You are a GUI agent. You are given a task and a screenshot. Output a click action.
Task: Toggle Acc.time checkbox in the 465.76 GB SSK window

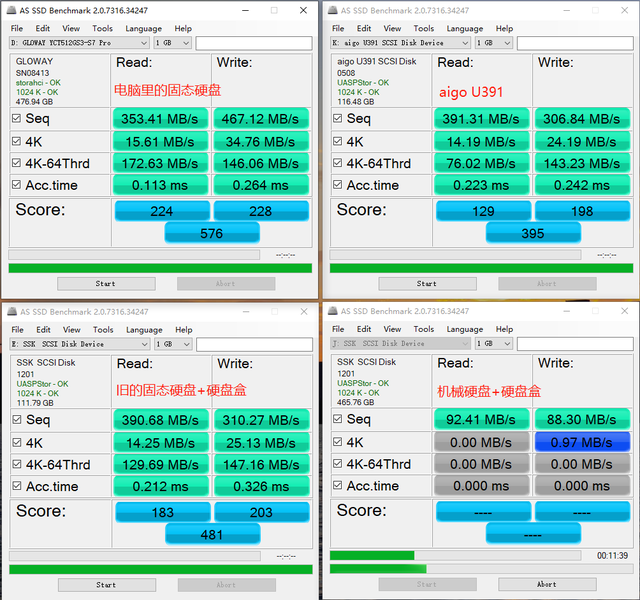tap(337, 485)
